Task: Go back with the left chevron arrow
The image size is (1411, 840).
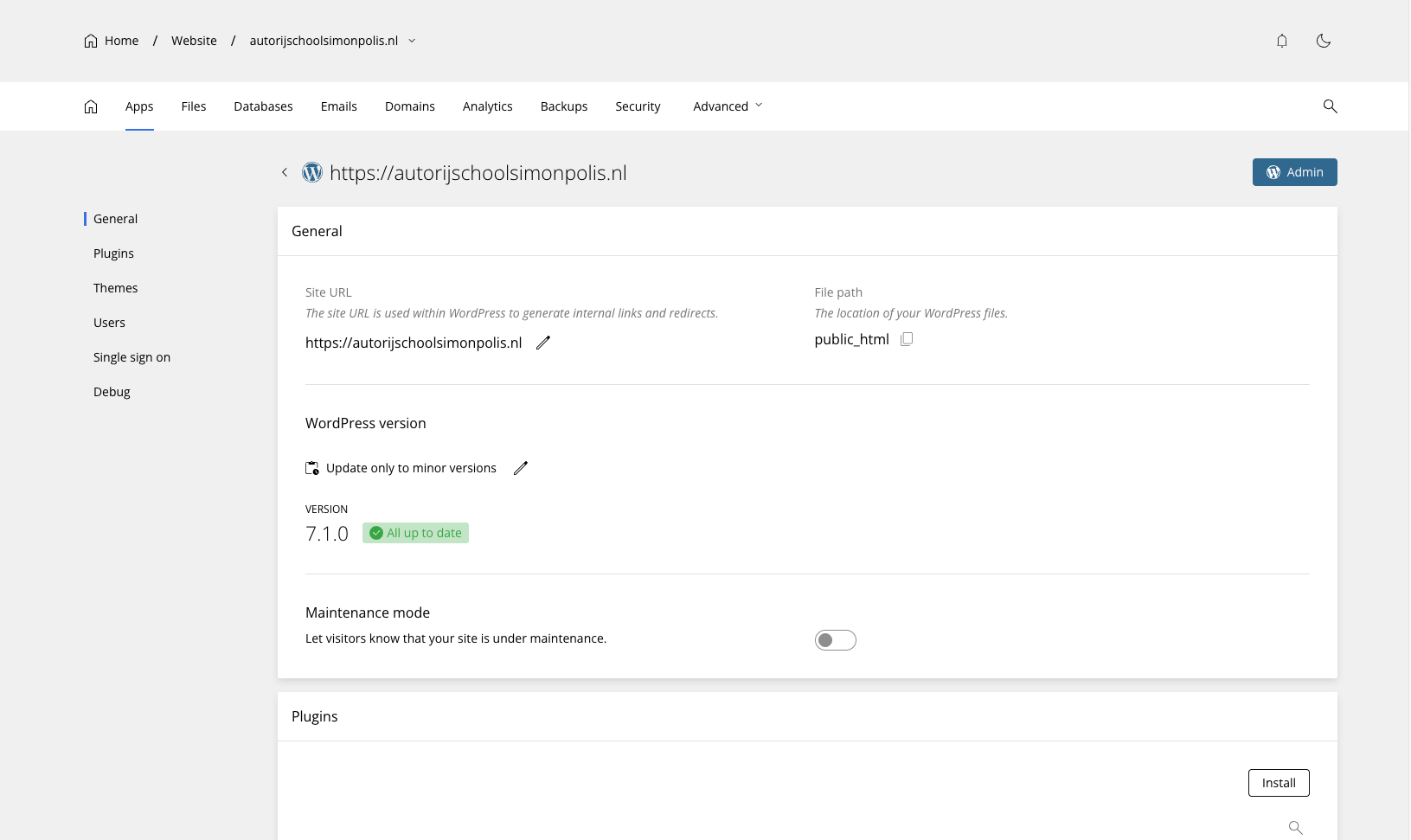Action: click(285, 172)
